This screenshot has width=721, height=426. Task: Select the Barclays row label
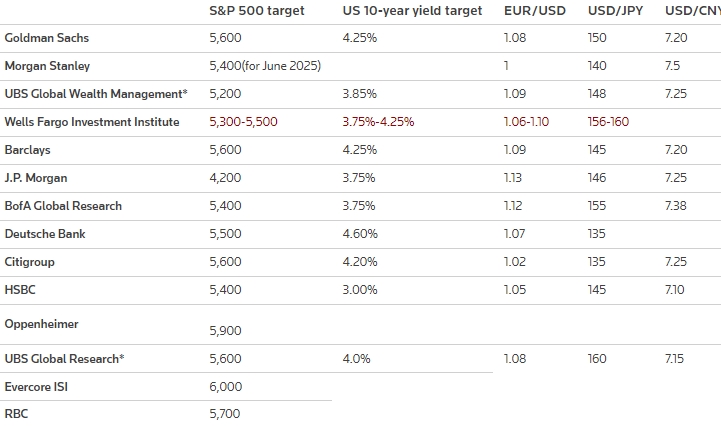point(28,150)
